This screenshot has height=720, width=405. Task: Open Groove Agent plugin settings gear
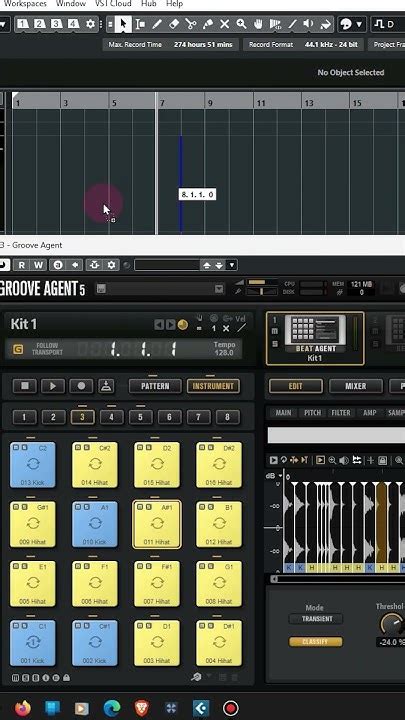(111, 265)
